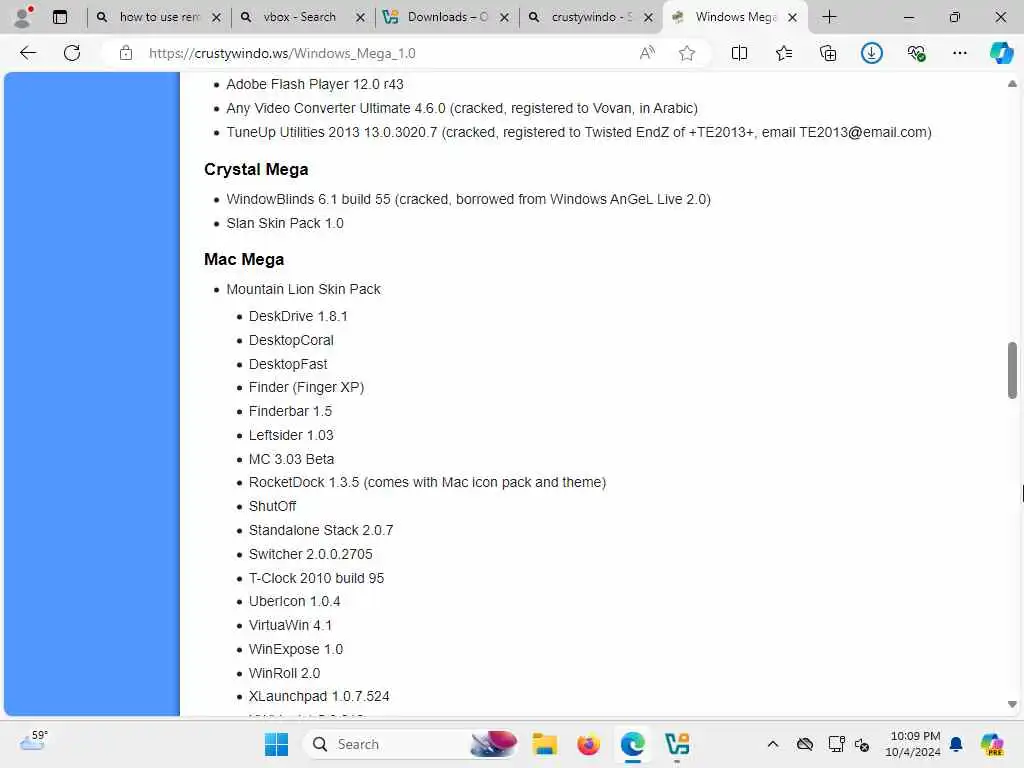Open VirtualBox taskbar icon
This screenshot has height=768, width=1024.
click(x=677, y=744)
